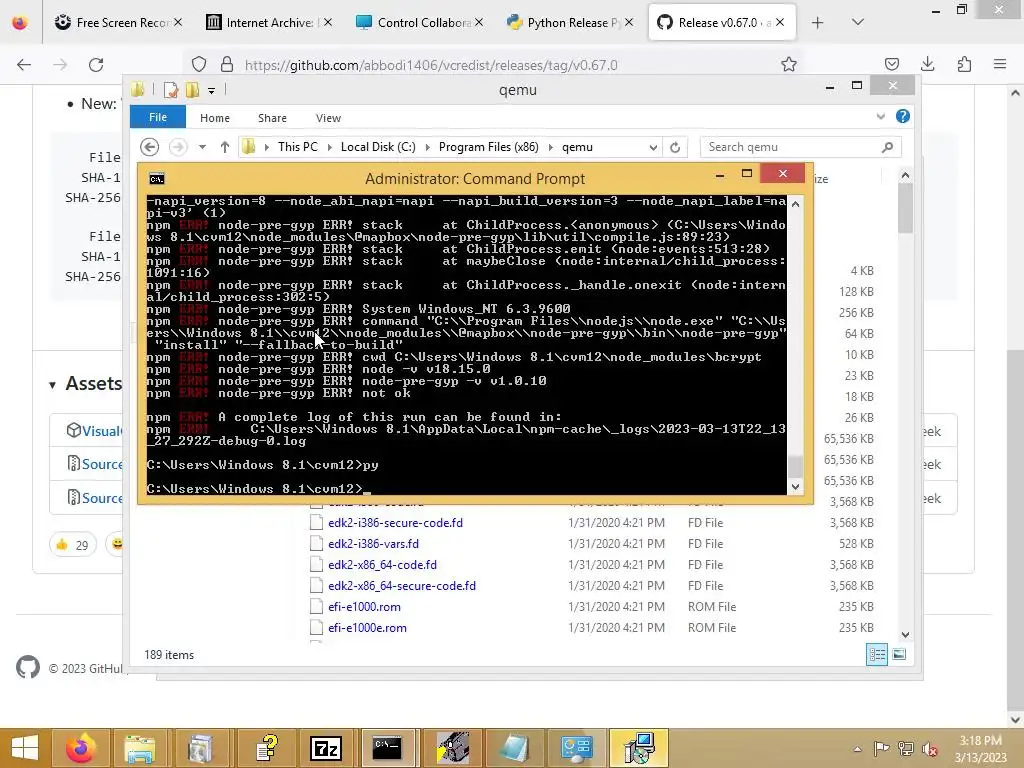Open the Firefox hamburger menu

[x=1000, y=64]
